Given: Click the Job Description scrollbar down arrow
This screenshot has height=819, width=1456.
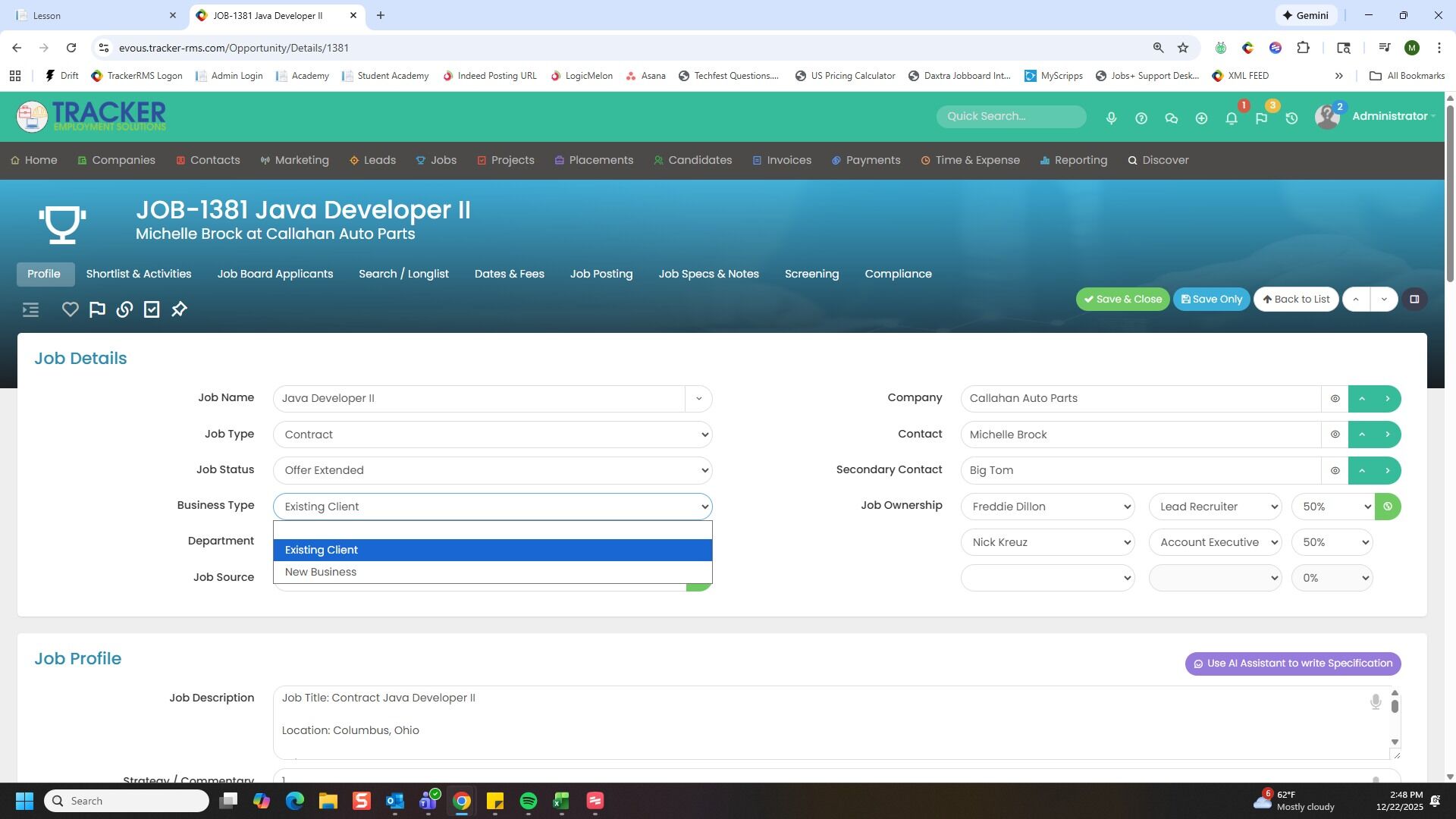Looking at the screenshot, I should 1394,742.
